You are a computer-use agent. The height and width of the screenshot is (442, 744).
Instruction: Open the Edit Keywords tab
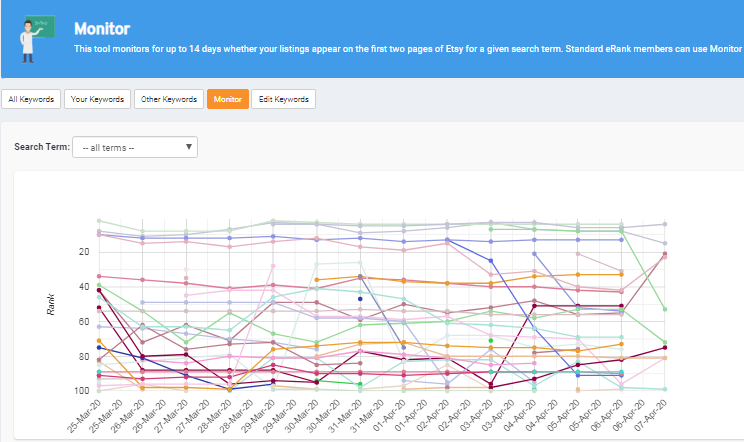283,99
